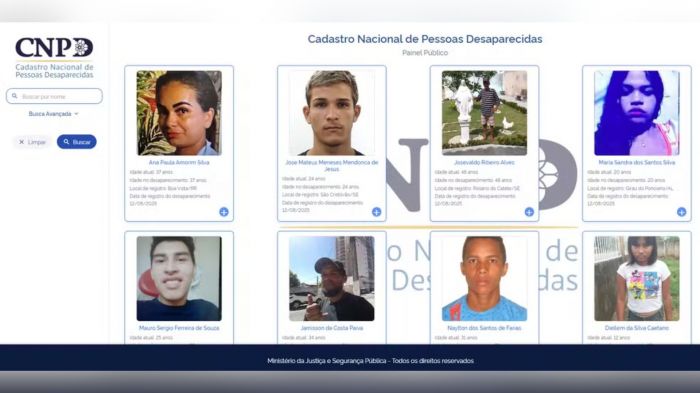The image size is (700, 393).
Task: Click the name Naylton dos Santos de Farias
Action: tap(484, 328)
